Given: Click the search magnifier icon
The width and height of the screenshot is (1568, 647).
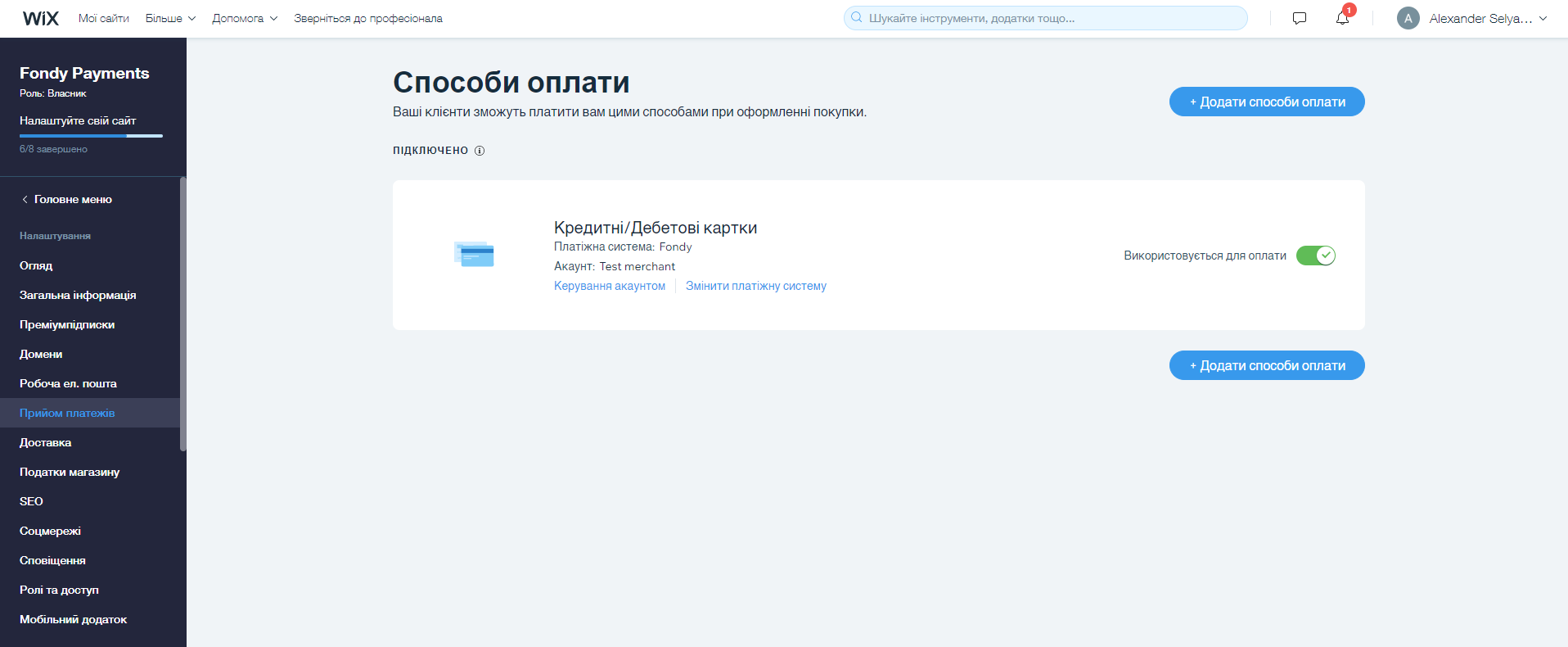Looking at the screenshot, I should tap(857, 17).
